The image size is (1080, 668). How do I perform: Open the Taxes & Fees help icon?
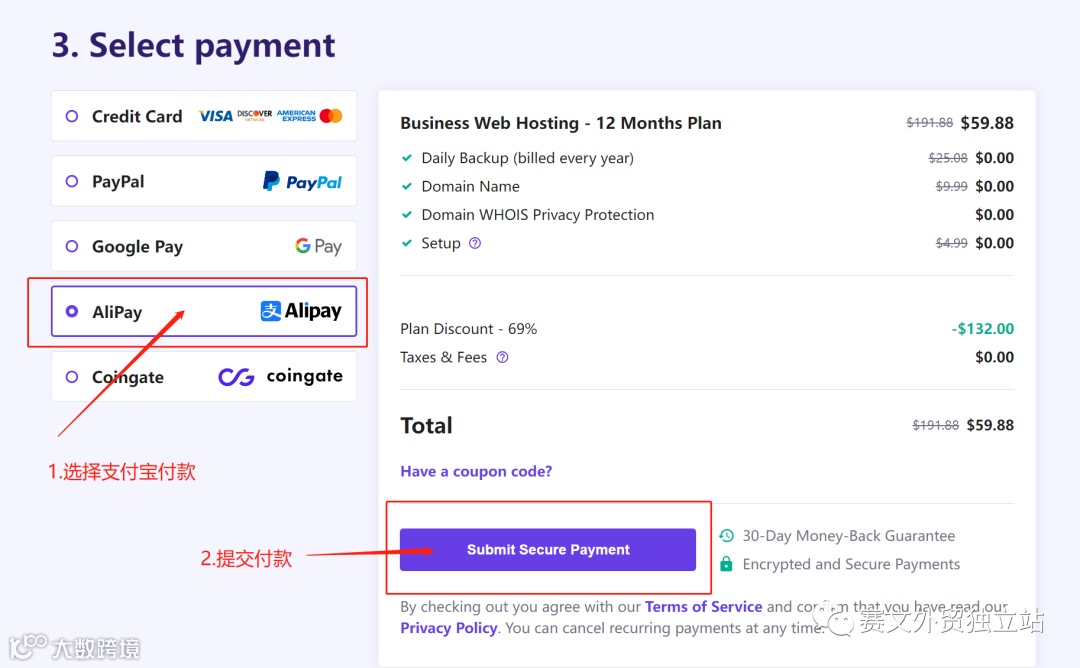(502, 357)
